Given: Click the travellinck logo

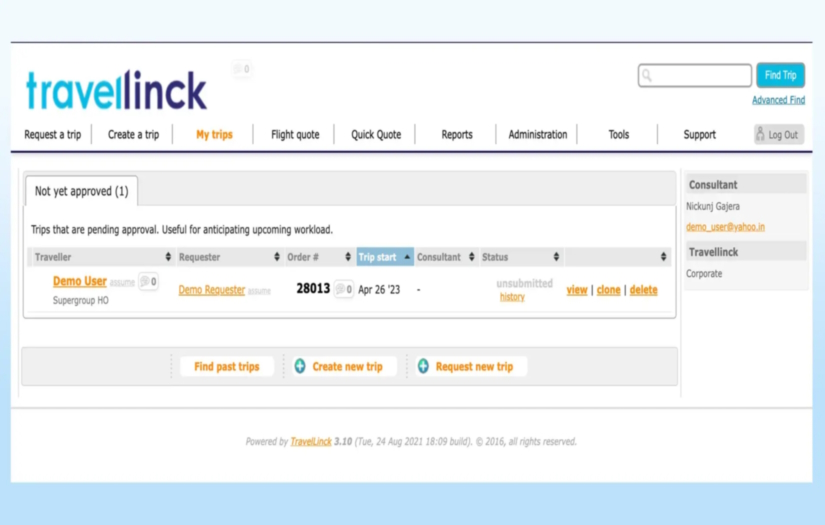Looking at the screenshot, I should tap(117, 90).
